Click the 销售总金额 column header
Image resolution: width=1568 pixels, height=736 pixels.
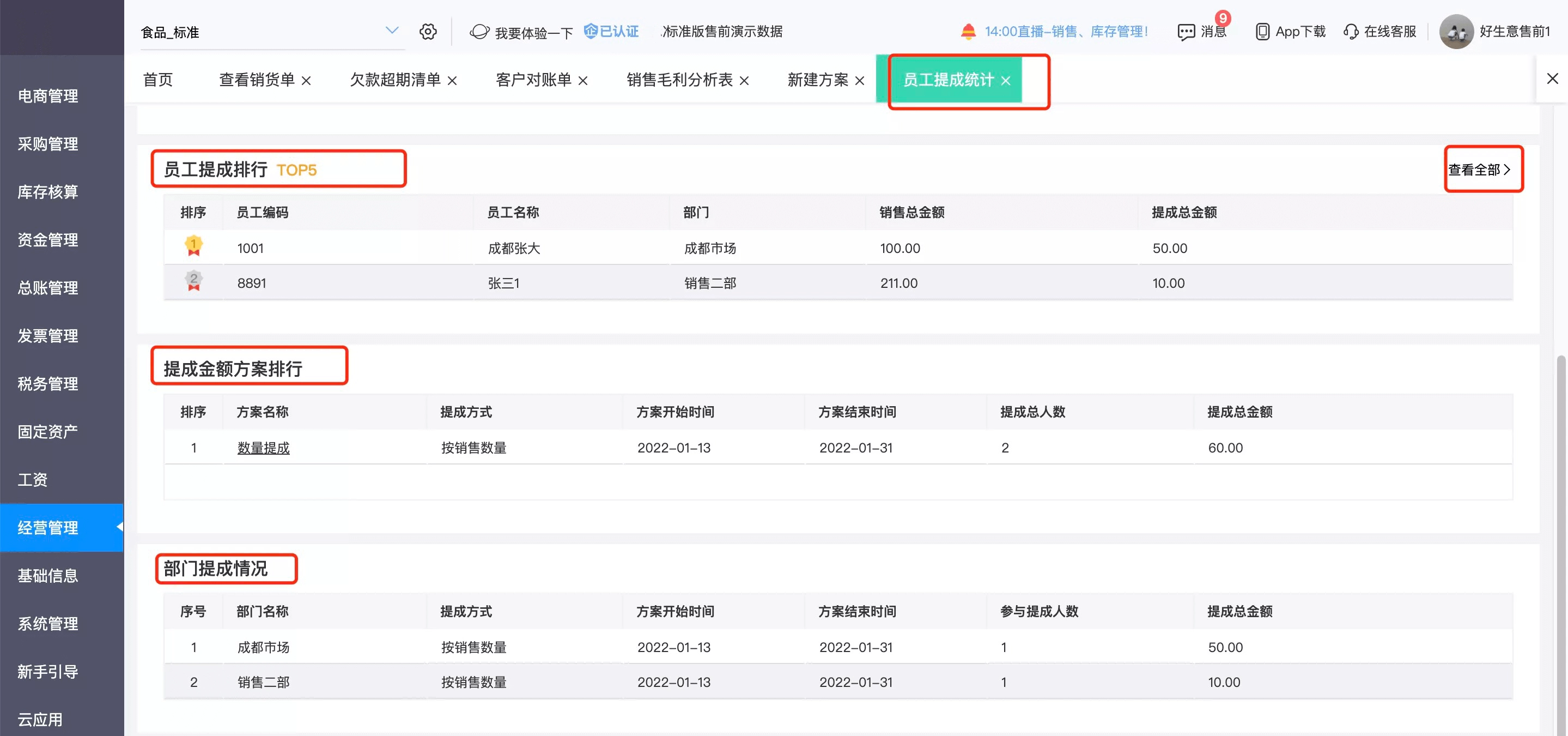coord(912,213)
